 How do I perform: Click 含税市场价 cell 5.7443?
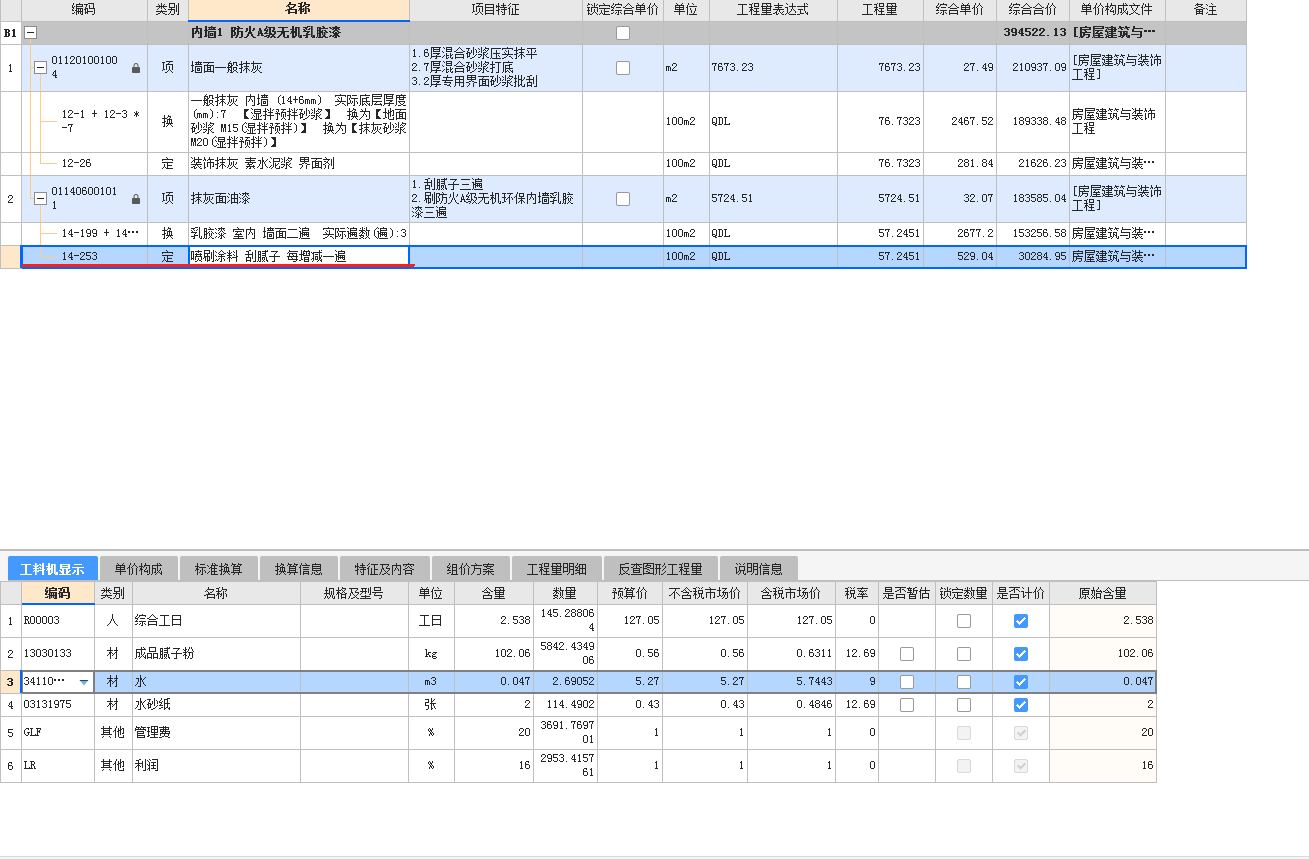(790, 682)
